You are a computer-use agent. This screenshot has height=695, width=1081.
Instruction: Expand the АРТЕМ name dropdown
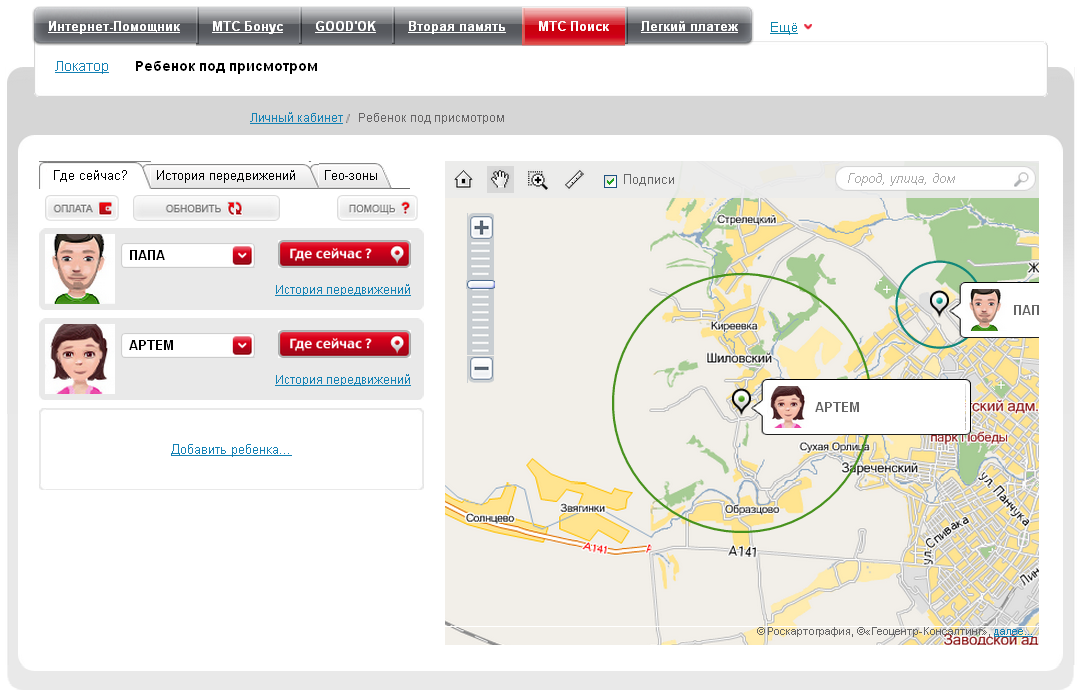(242, 346)
